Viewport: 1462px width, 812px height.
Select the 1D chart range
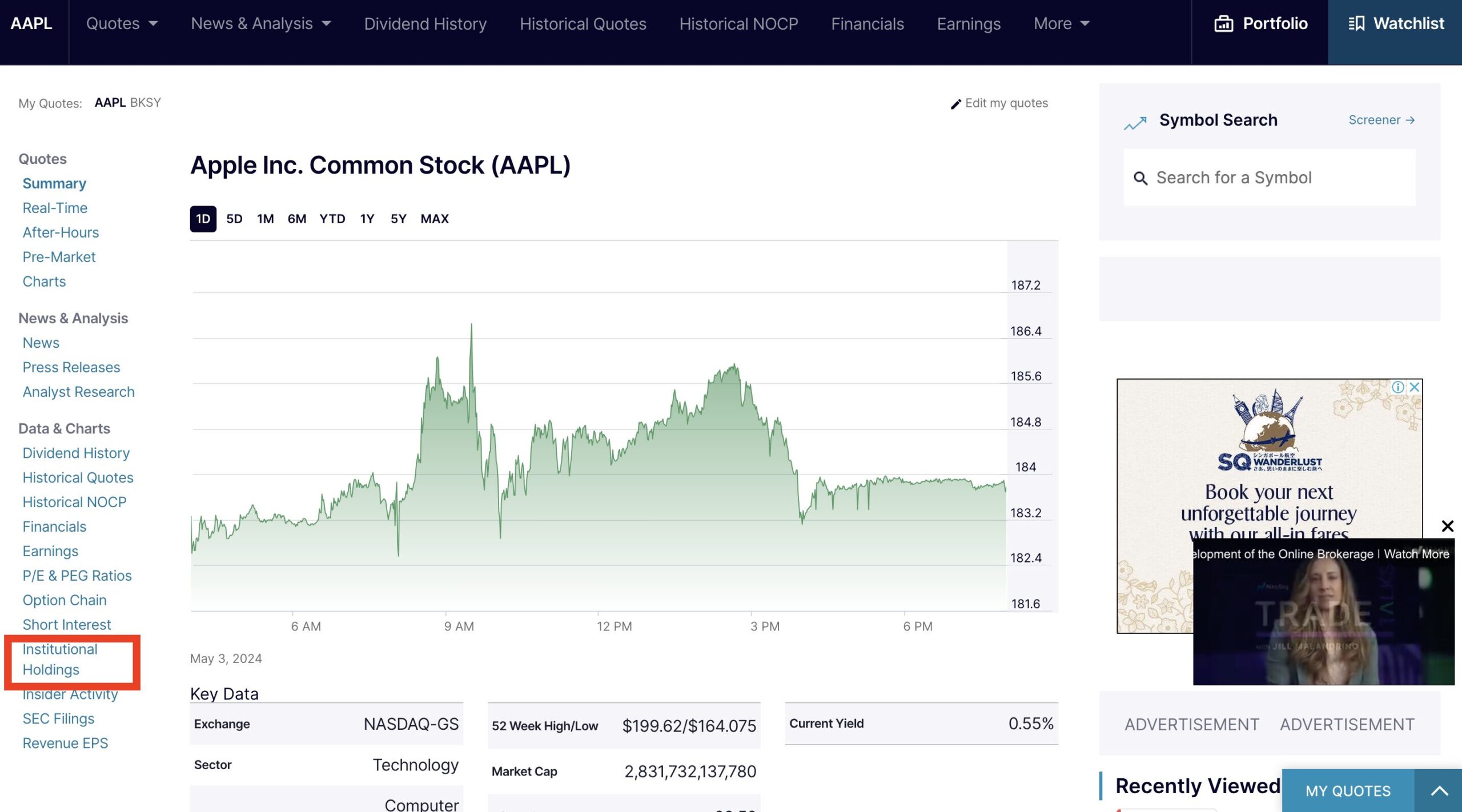click(x=203, y=219)
